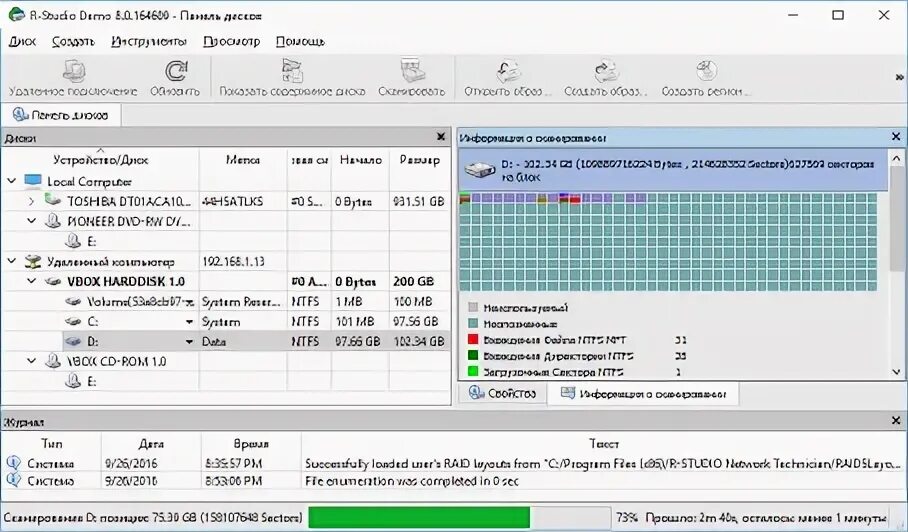908x532 pixels.
Task: Click the dark green NTFS directory legend swatch
Action: tap(473, 355)
